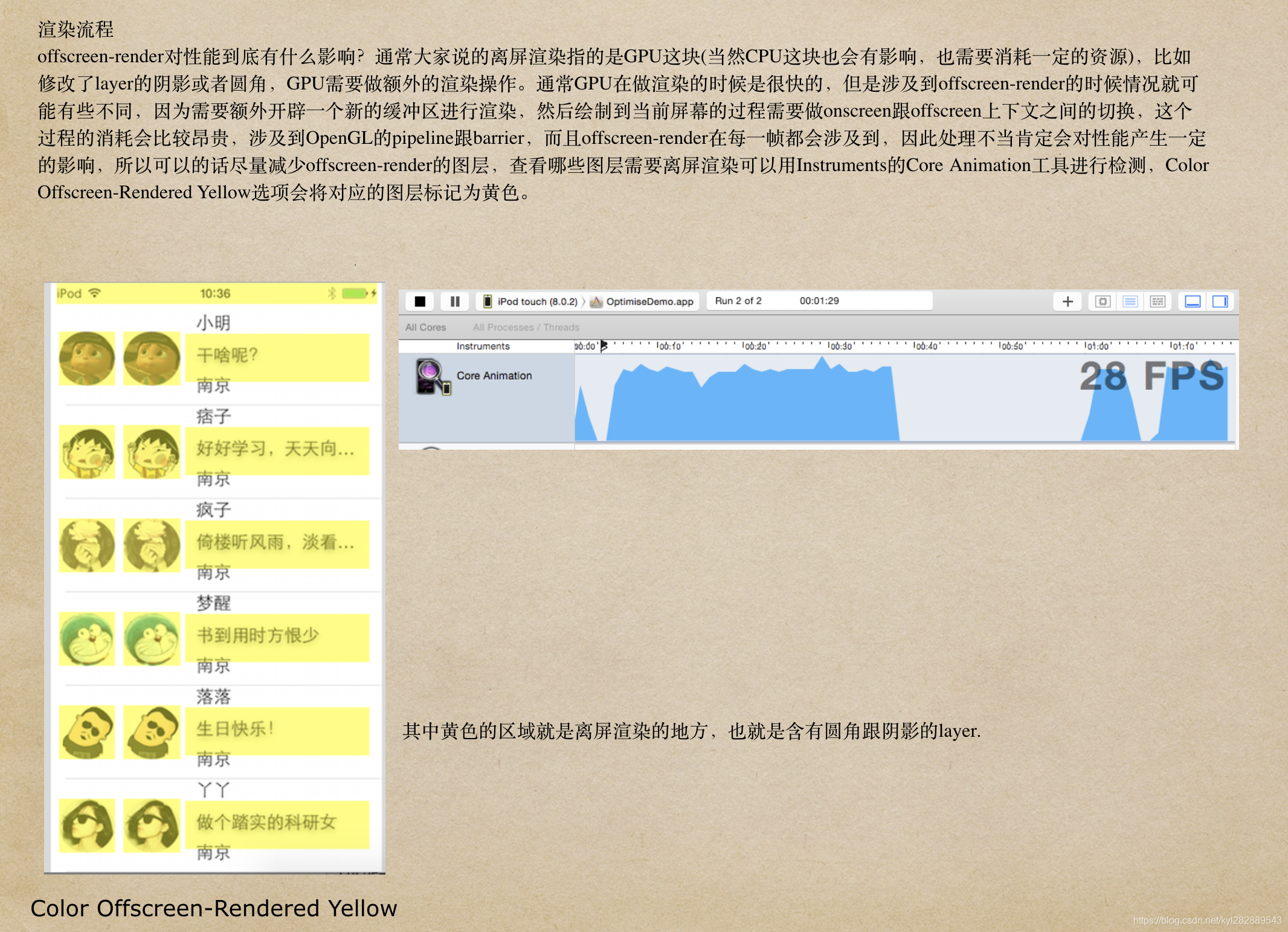Click the Run 2 of 2 counter
The image size is (1288, 932).
coord(738,300)
